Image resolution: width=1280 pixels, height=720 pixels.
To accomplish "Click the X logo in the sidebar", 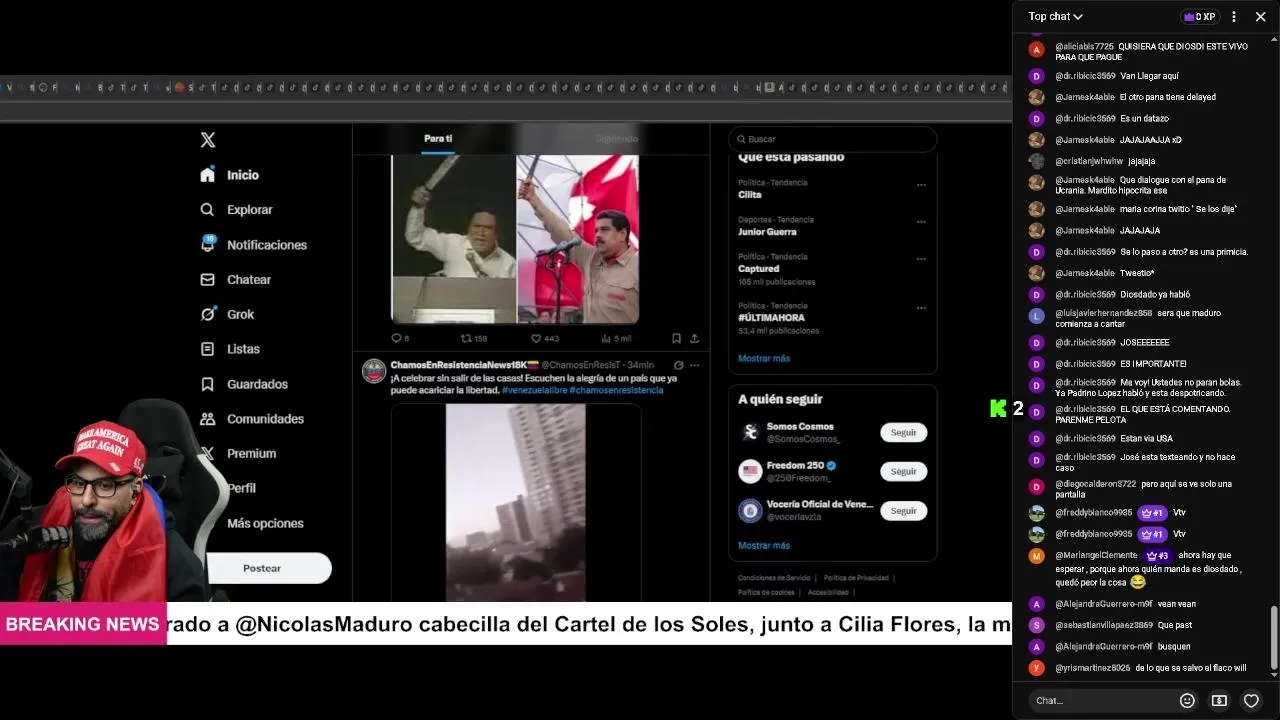I will pos(207,140).
